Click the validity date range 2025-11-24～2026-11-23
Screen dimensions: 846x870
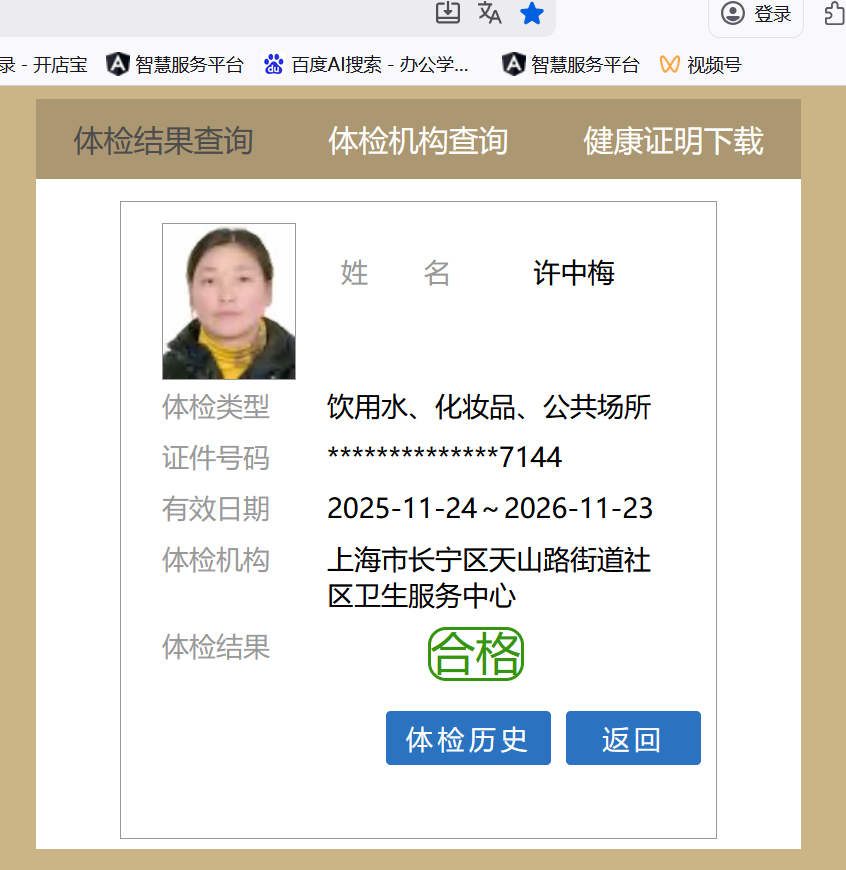490,509
